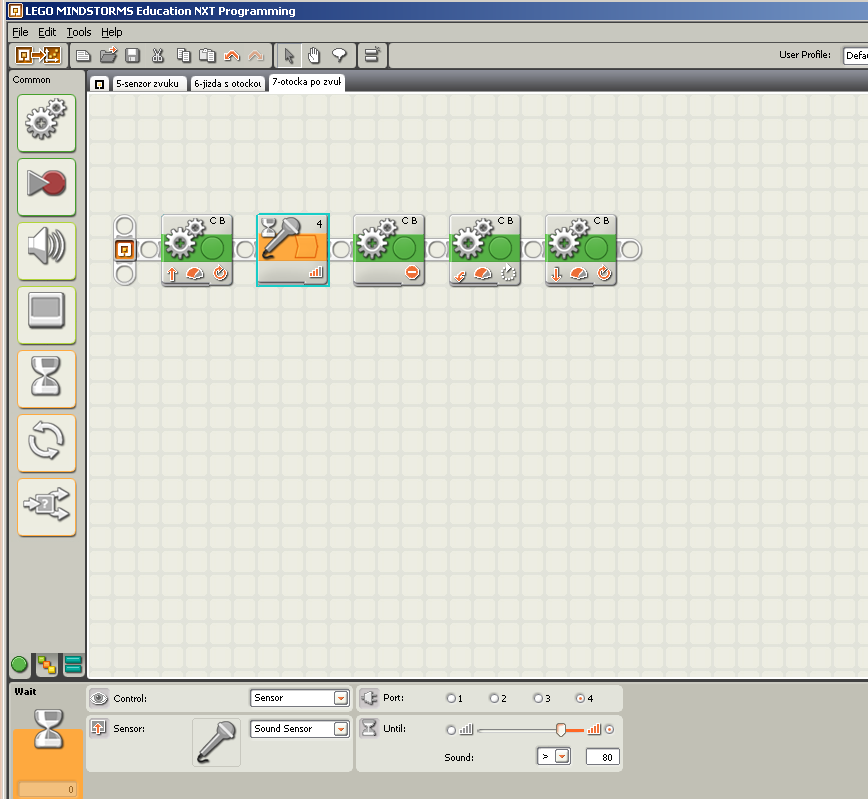Screen dimensions: 868x799
Task: Select the Move block with stop sign
Action: (389, 250)
